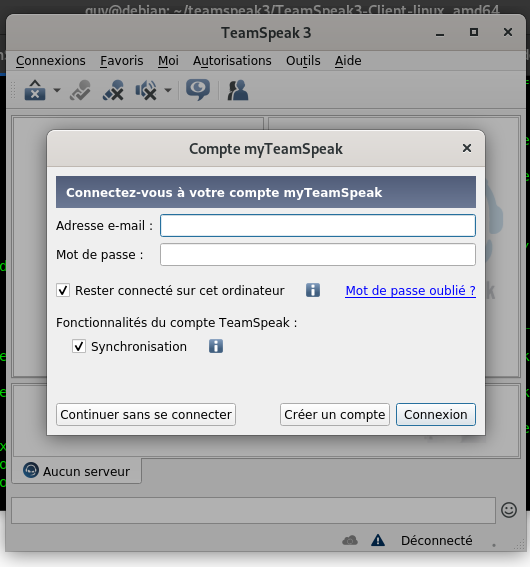
Task: Close the TeamSpeak 3 window
Action: coord(508,33)
